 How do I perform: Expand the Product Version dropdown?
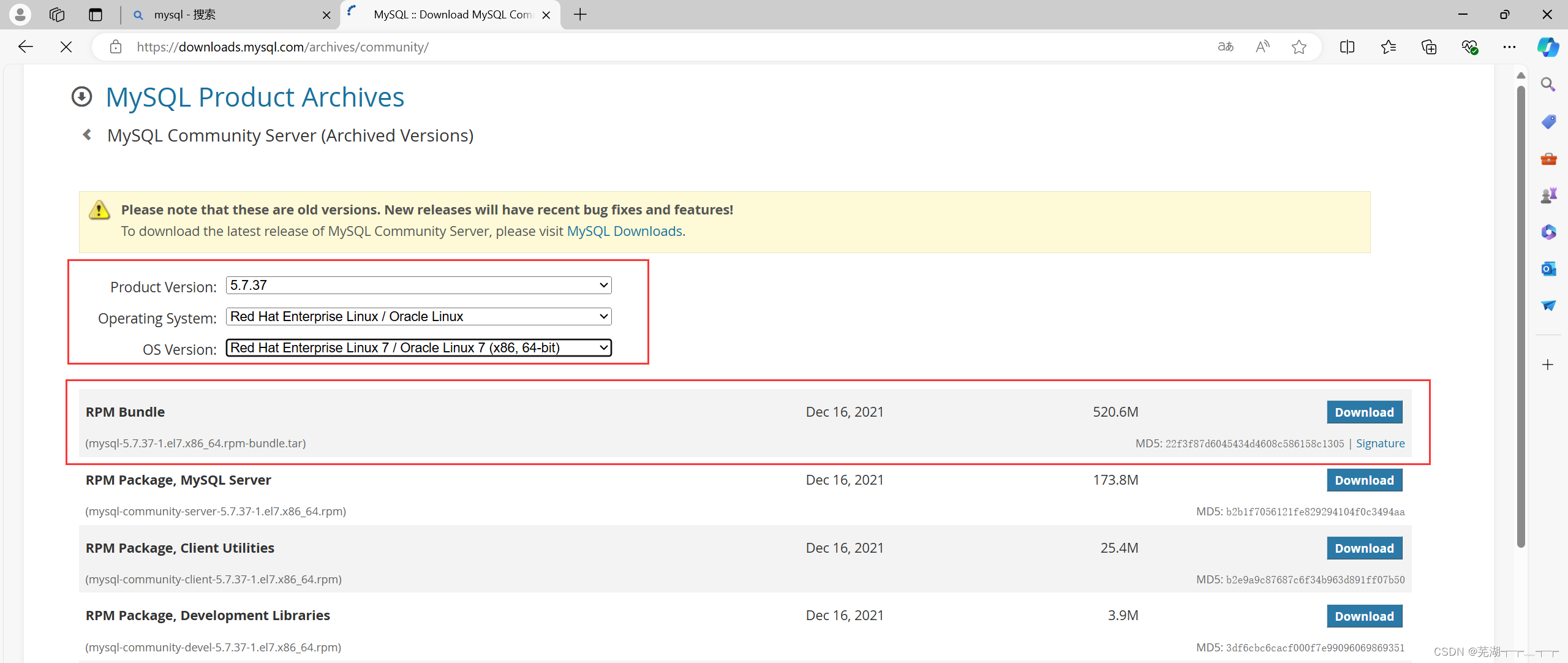(419, 285)
